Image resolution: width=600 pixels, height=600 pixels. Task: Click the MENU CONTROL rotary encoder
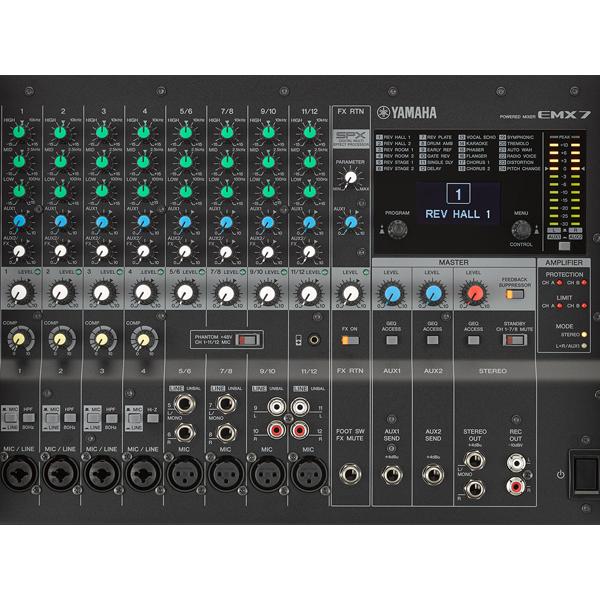pyautogui.click(x=521, y=229)
